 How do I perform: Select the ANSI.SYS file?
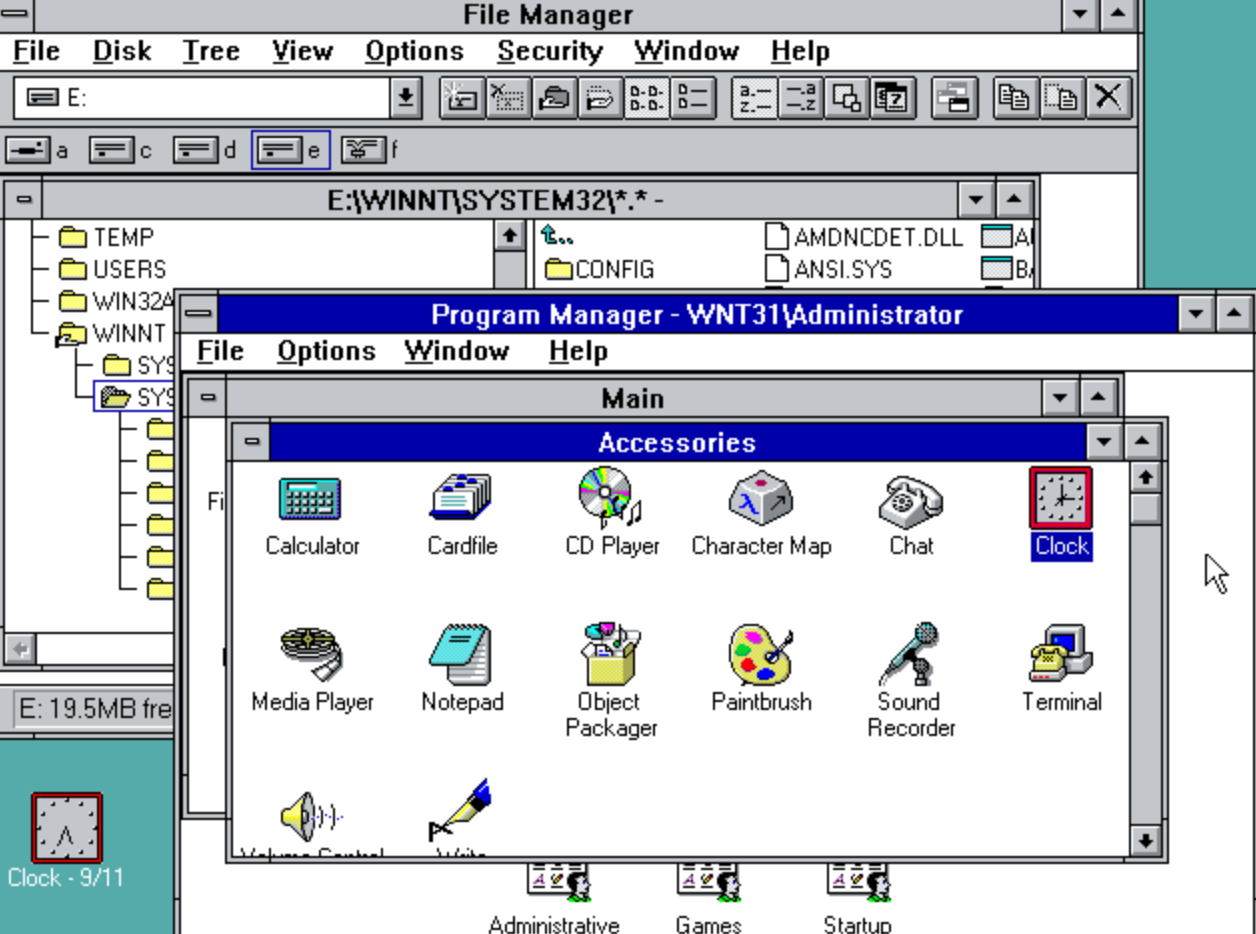829,269
